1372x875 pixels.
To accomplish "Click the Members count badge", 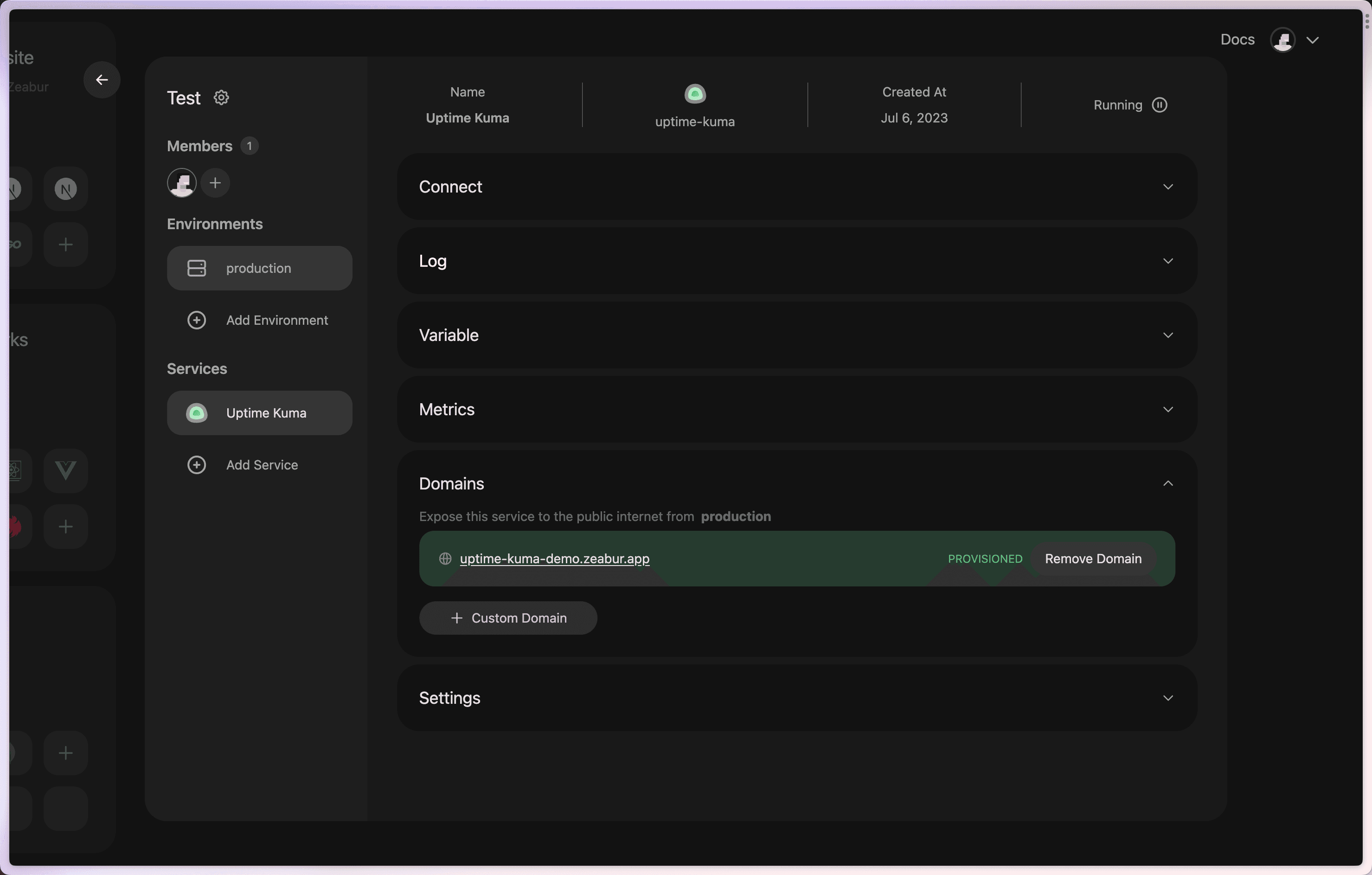I will (x=249, y=146).
